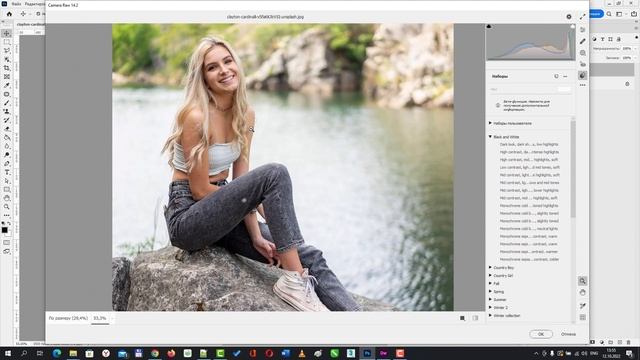Select the 33.3% zoom level
Screen dimensions: 640x360
(x=100, y=318)
